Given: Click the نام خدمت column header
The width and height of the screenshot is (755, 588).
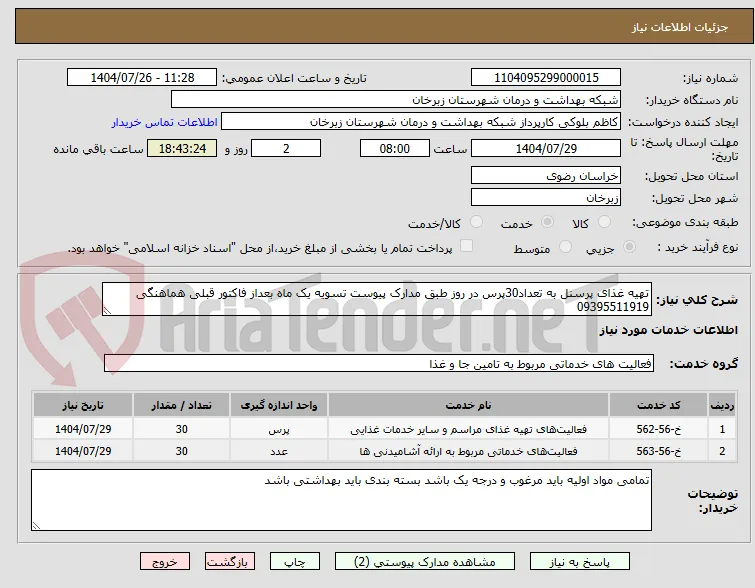Looking at the screenshot, I should coord(468,405).
